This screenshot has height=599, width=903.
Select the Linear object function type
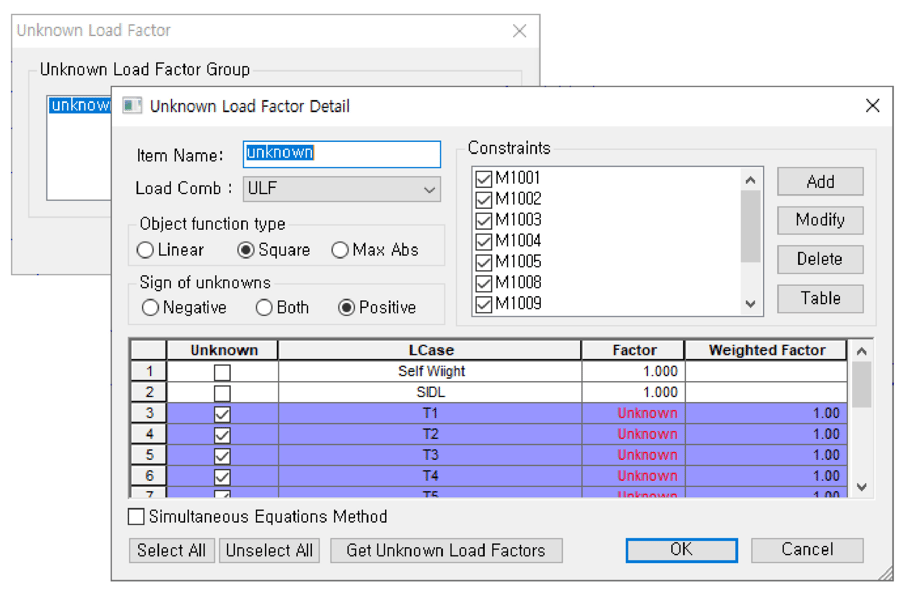(x=147, y=250)
